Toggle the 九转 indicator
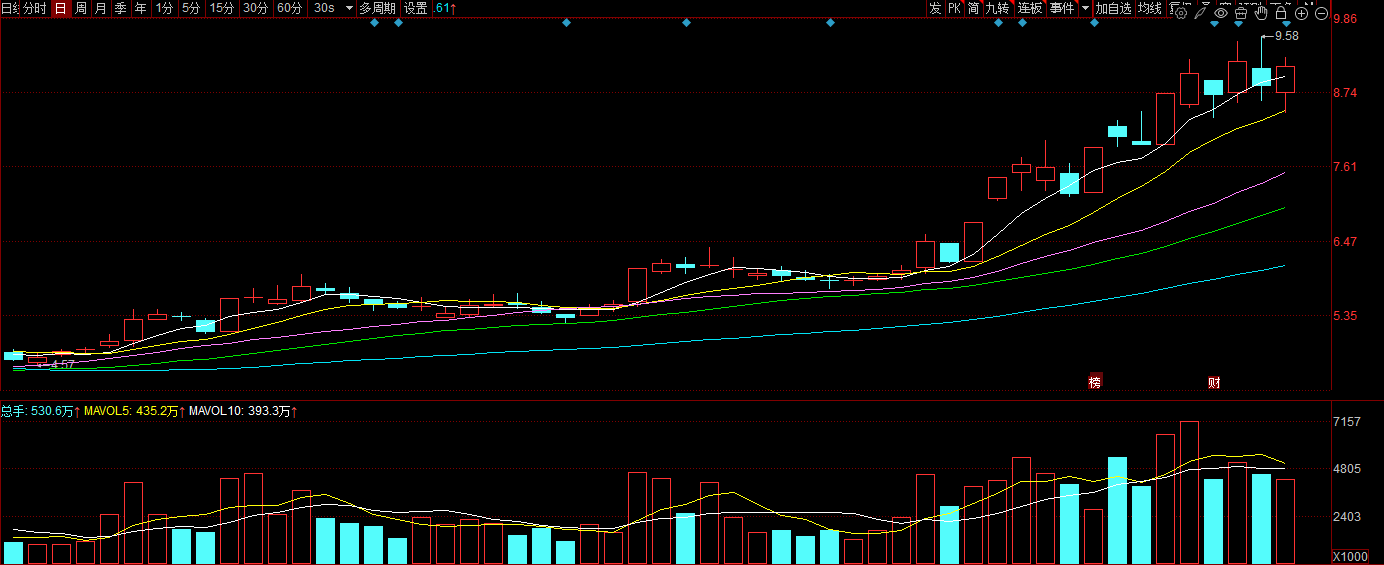This screenshot has height=565, width=1384. point(998,8)
